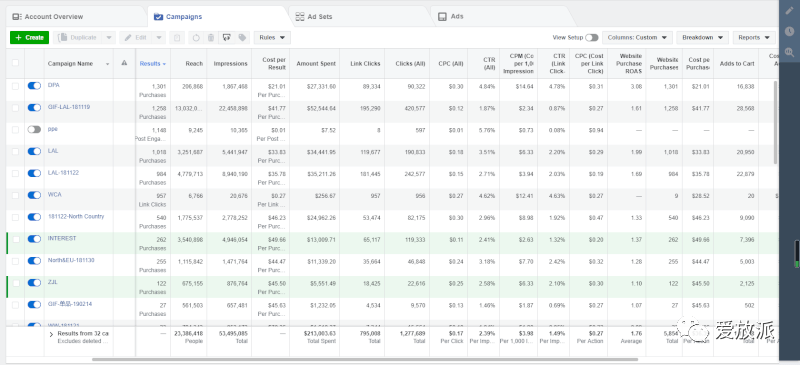Click the Campaign Name column sort arrow
The width and height of the screenshot is (800, 365).
coord(107,64)
